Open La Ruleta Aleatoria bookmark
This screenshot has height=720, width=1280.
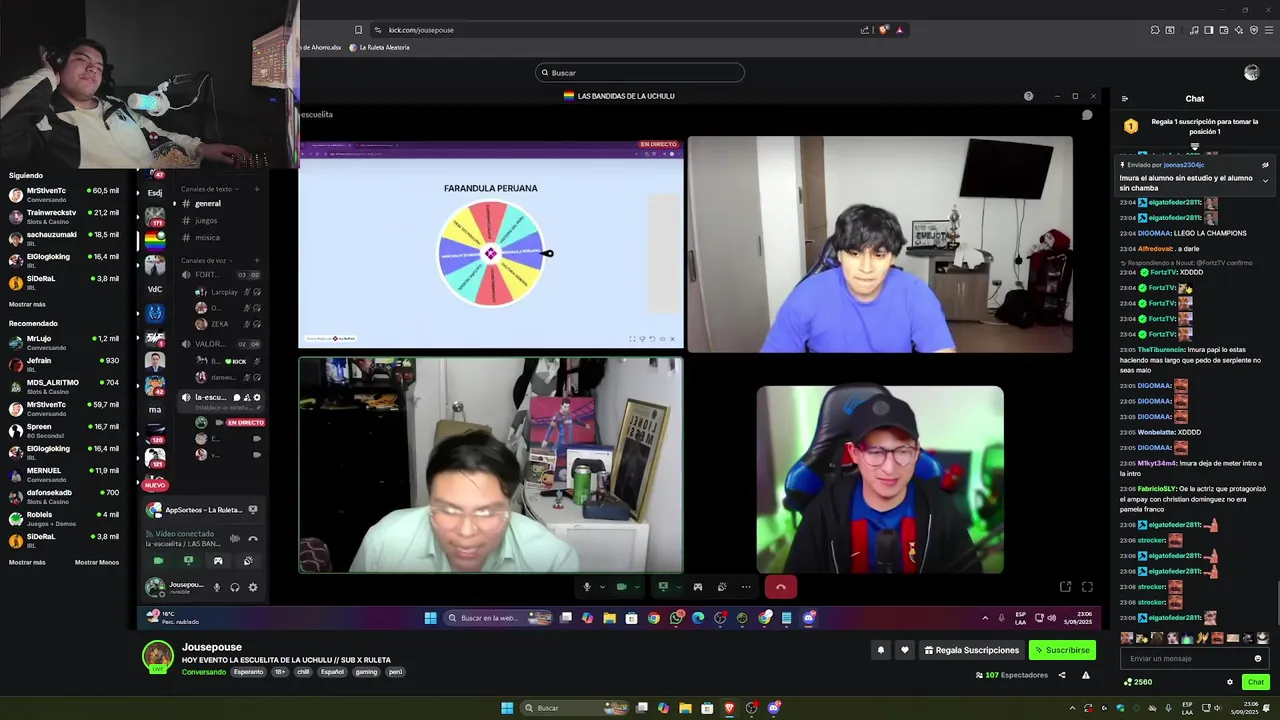pyautogui.click(x=379, y=47)
